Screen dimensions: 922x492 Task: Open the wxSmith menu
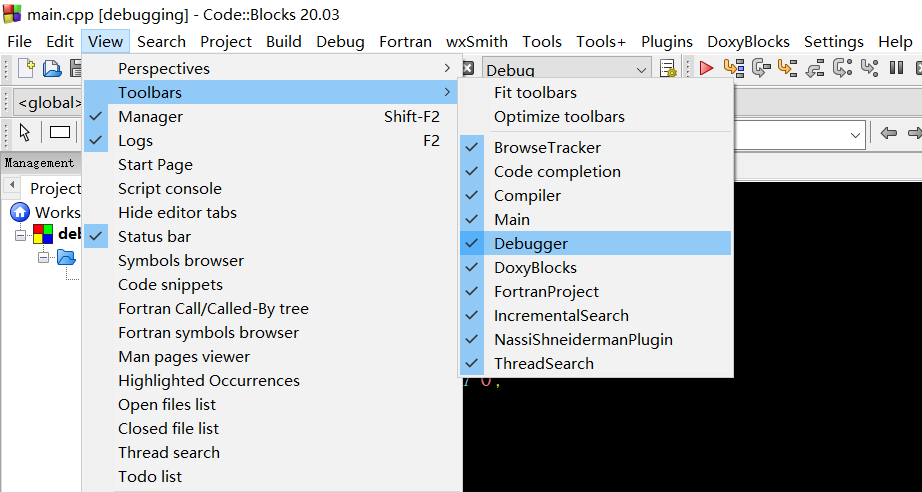pos(477,42)
